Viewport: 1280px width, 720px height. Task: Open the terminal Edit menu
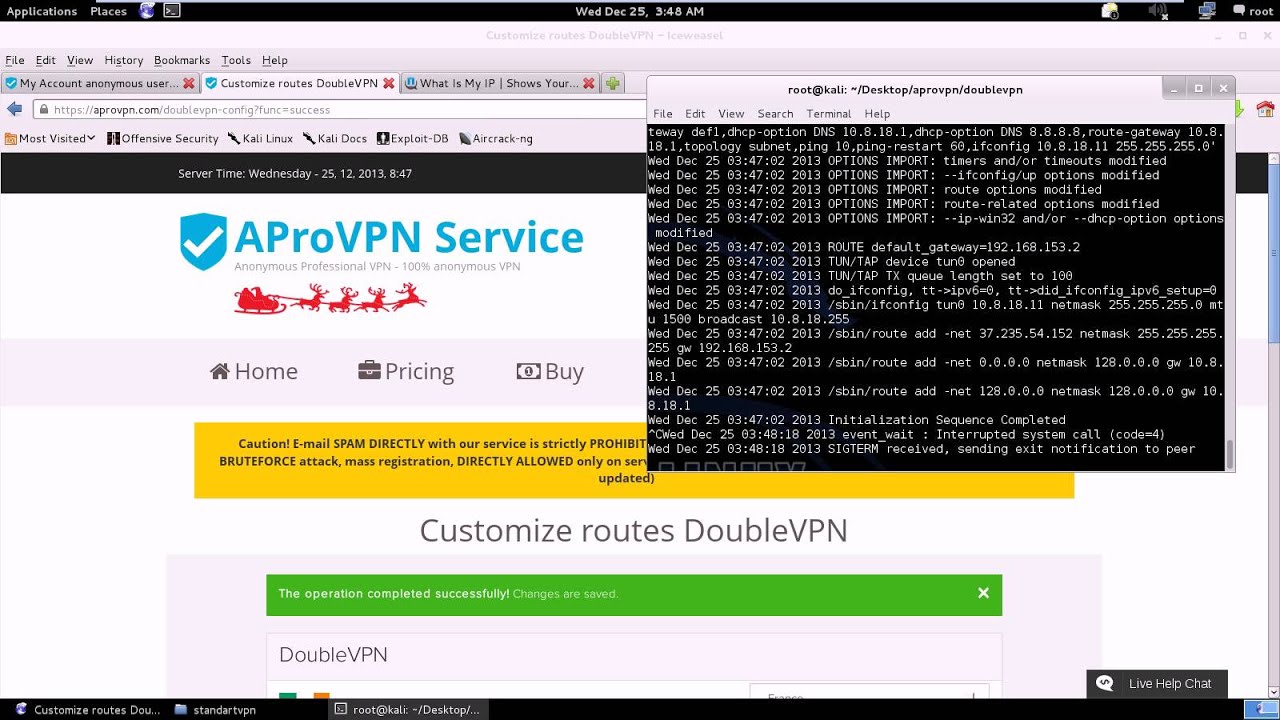point(695,114)
